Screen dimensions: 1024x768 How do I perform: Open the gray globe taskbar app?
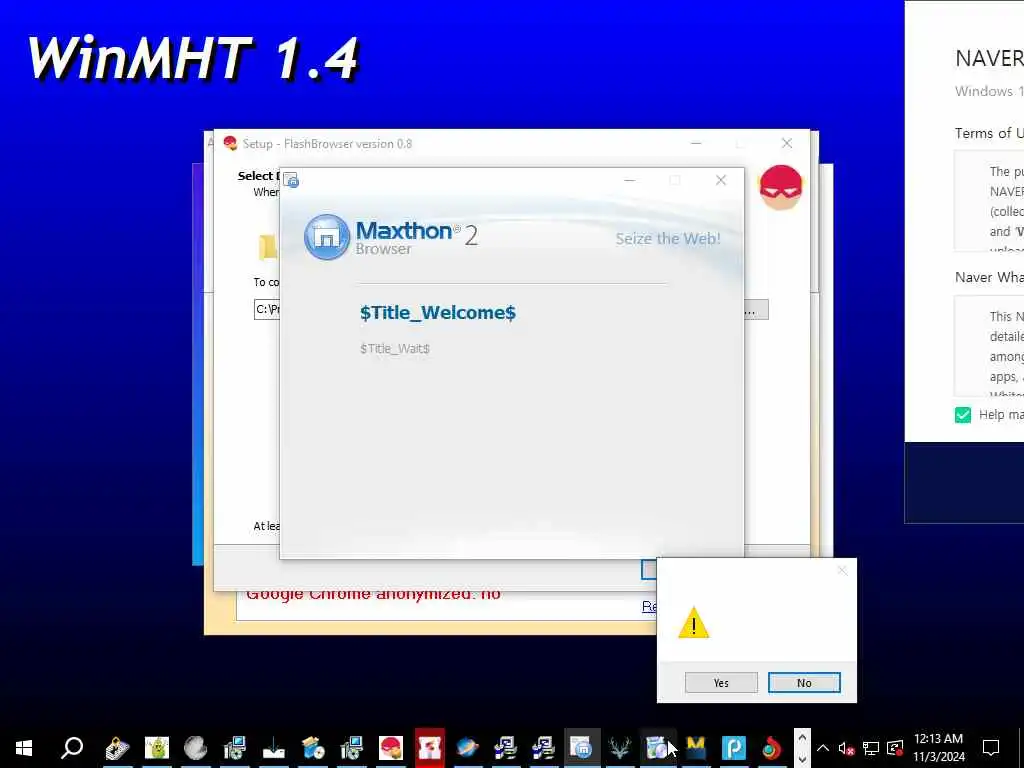tap(195, 747)
